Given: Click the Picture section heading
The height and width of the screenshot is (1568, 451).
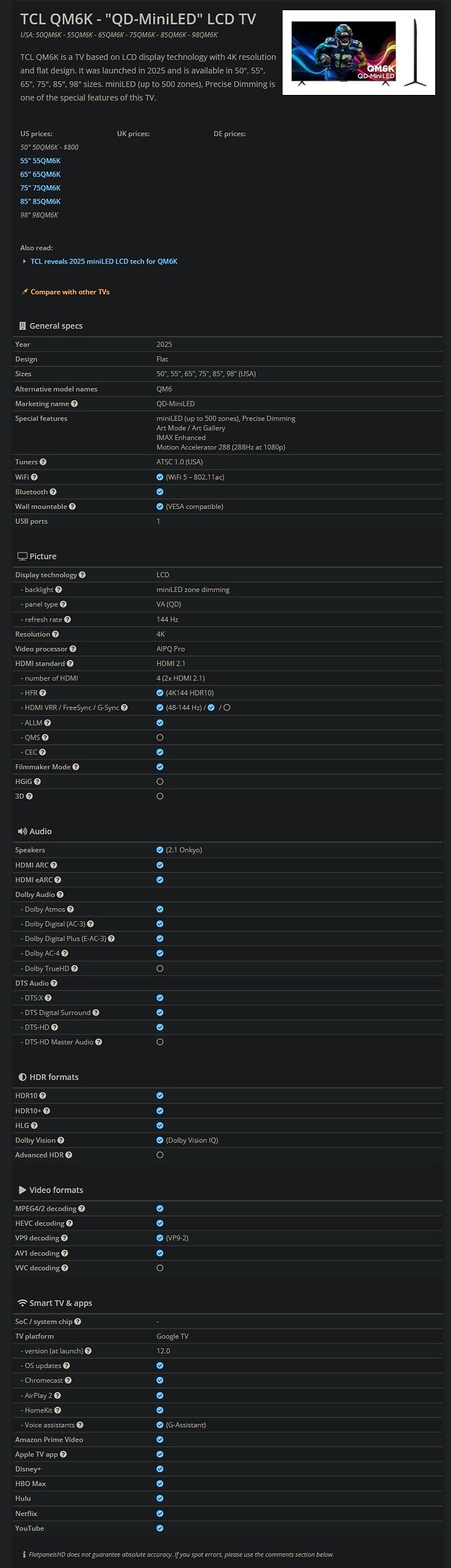Looking at the screenshot, I should point(43,557).
